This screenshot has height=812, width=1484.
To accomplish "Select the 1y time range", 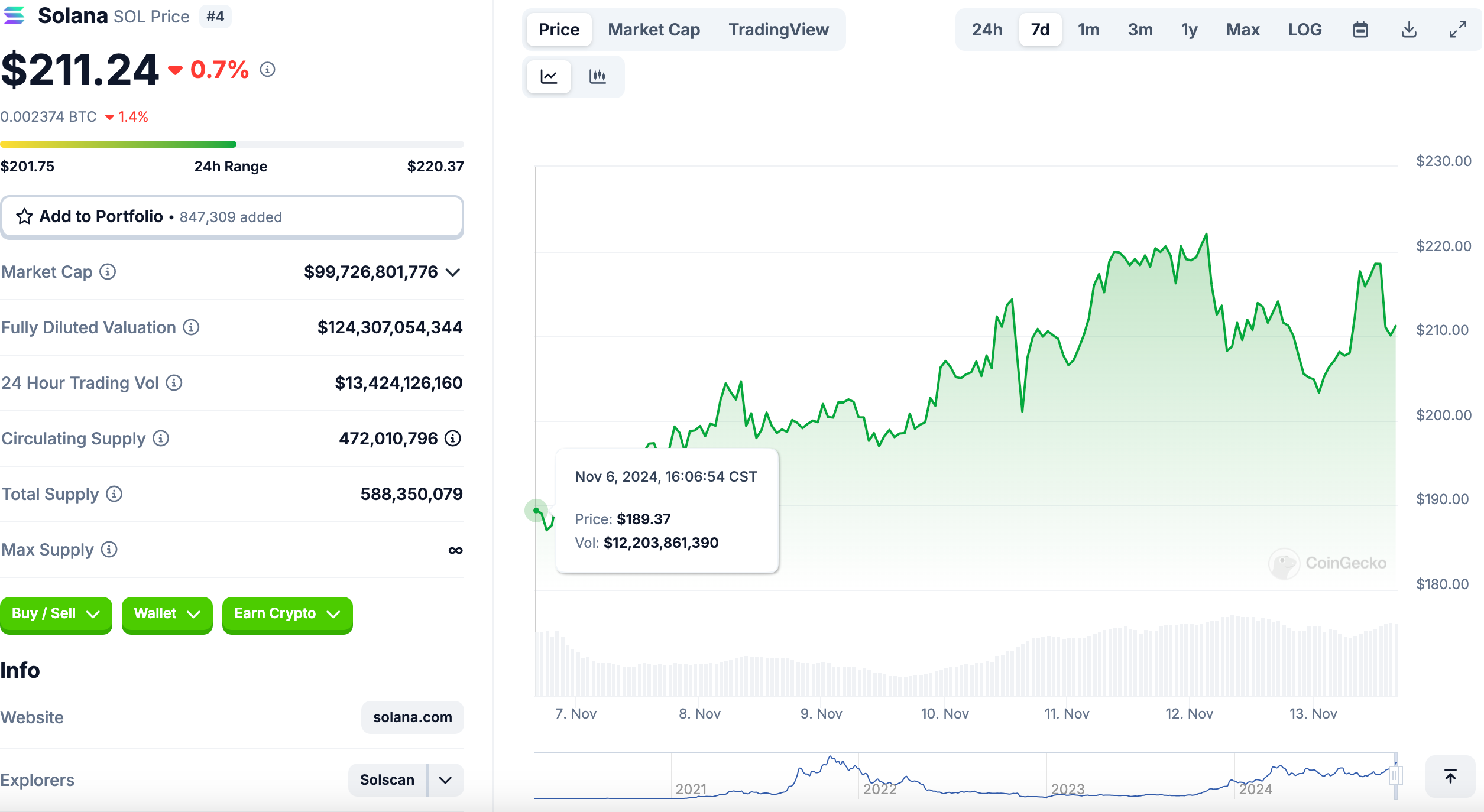I will (x=1189, y=30).
